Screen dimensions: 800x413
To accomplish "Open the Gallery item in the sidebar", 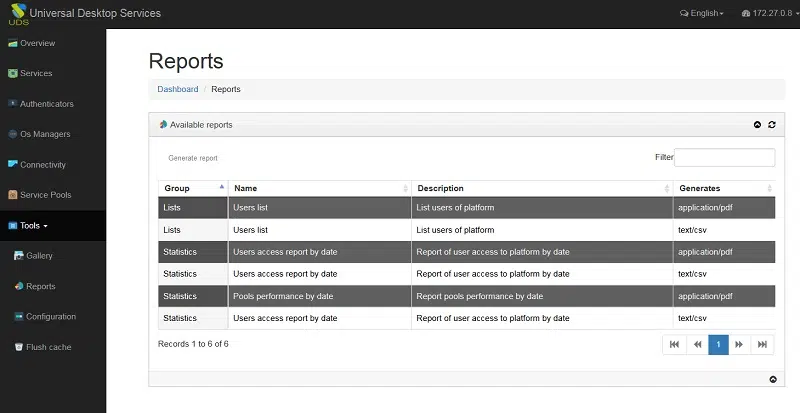I will pyautogui.click(x=33, y=256).
